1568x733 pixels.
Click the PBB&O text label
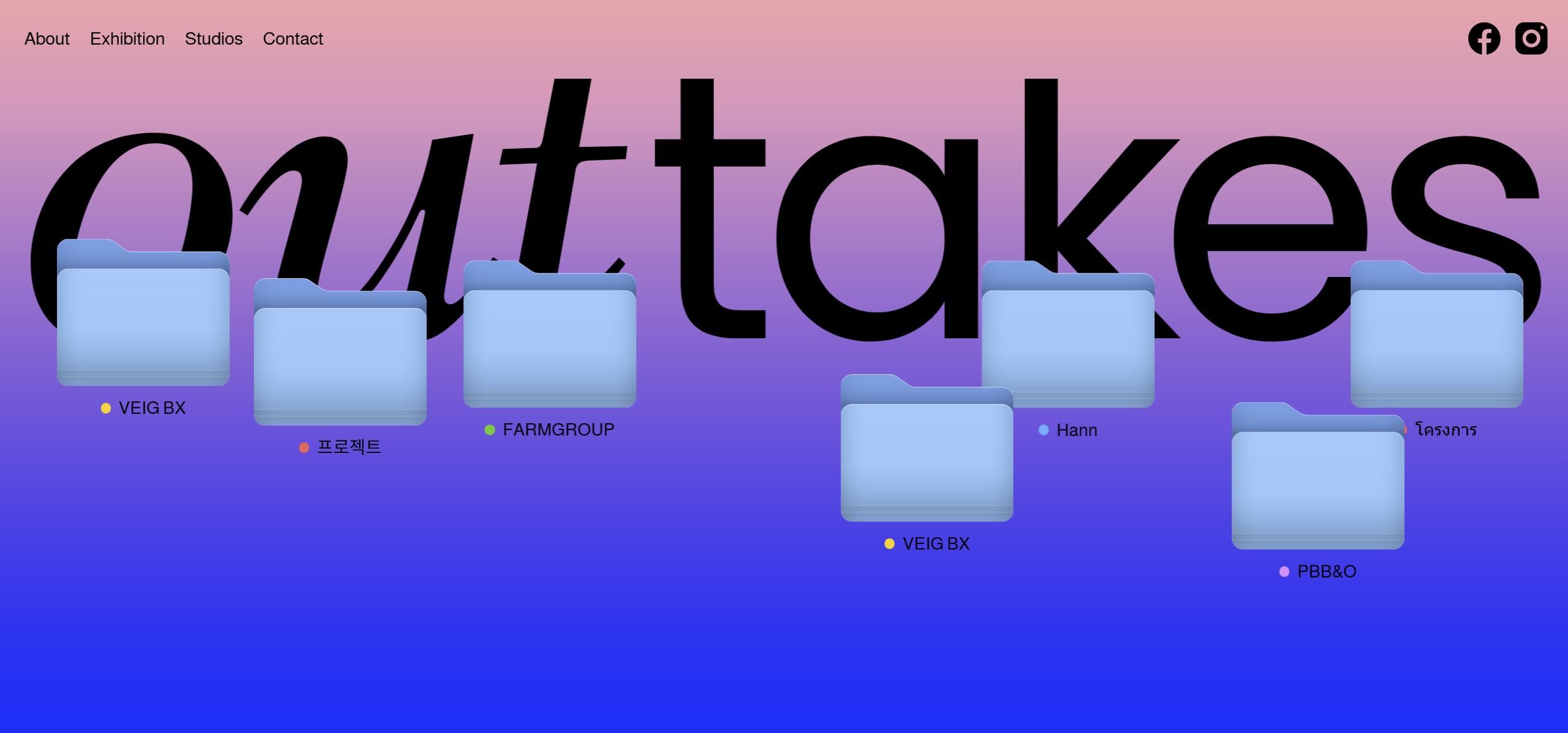pyautogui.click(x=1326, y=572)
